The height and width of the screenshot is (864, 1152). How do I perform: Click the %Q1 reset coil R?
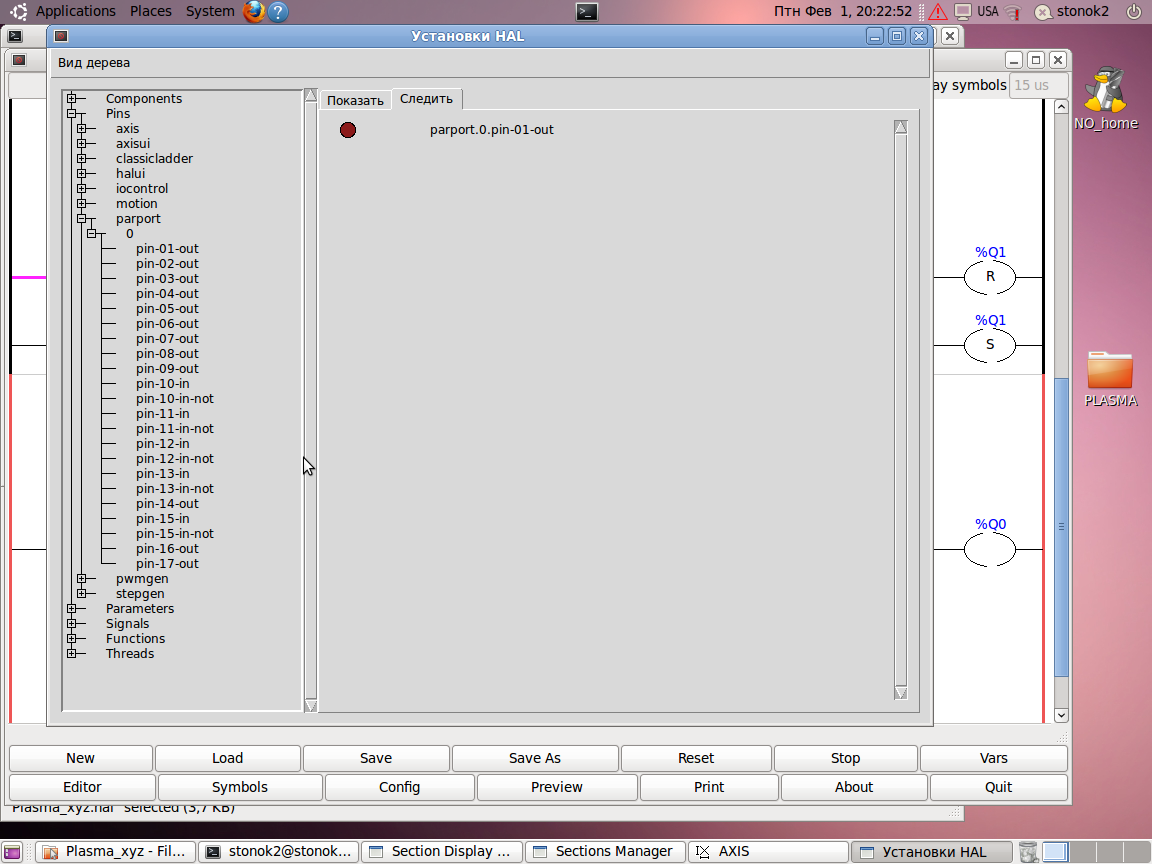click(990, 277)
